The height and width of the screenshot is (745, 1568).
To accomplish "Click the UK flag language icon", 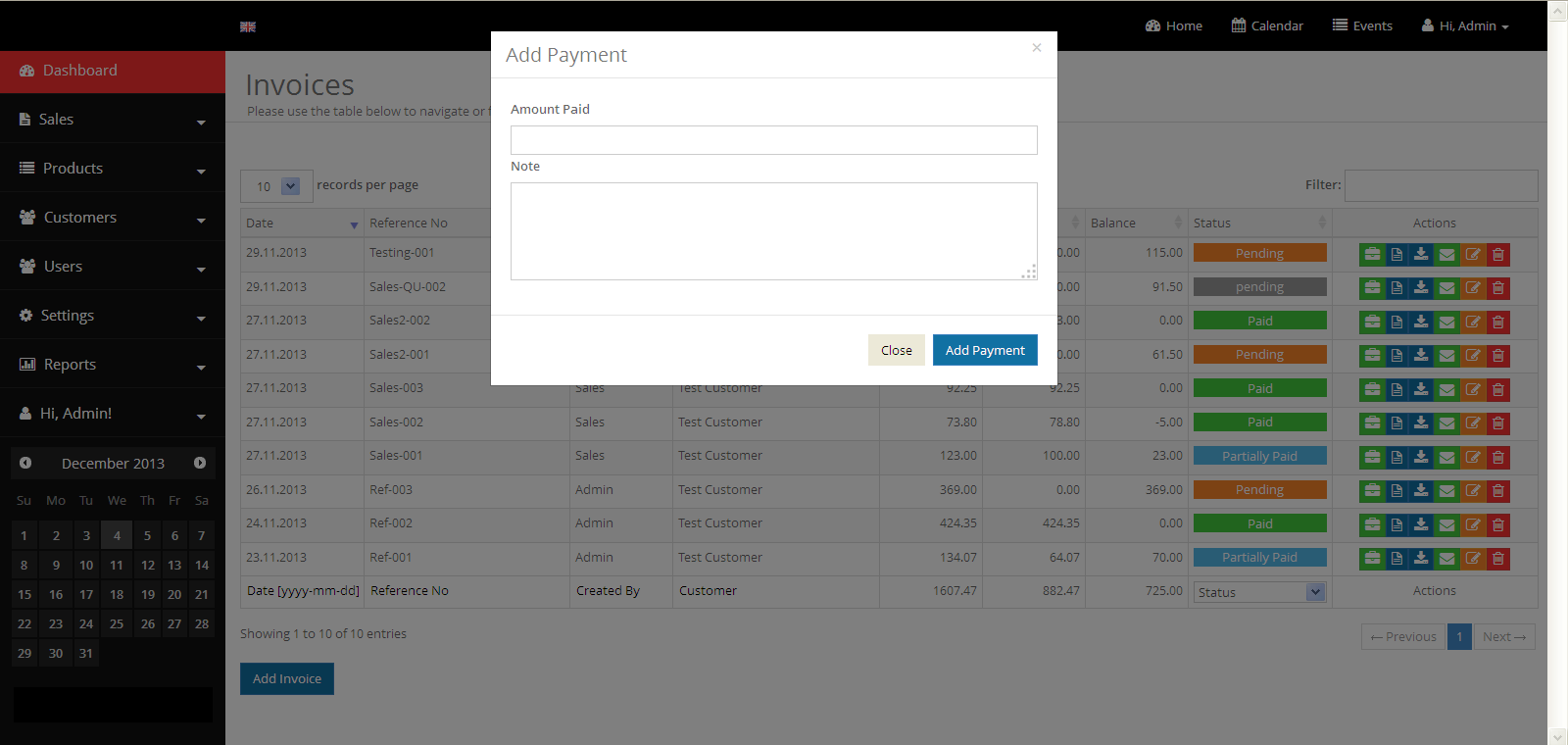I will tap(248, 26).
